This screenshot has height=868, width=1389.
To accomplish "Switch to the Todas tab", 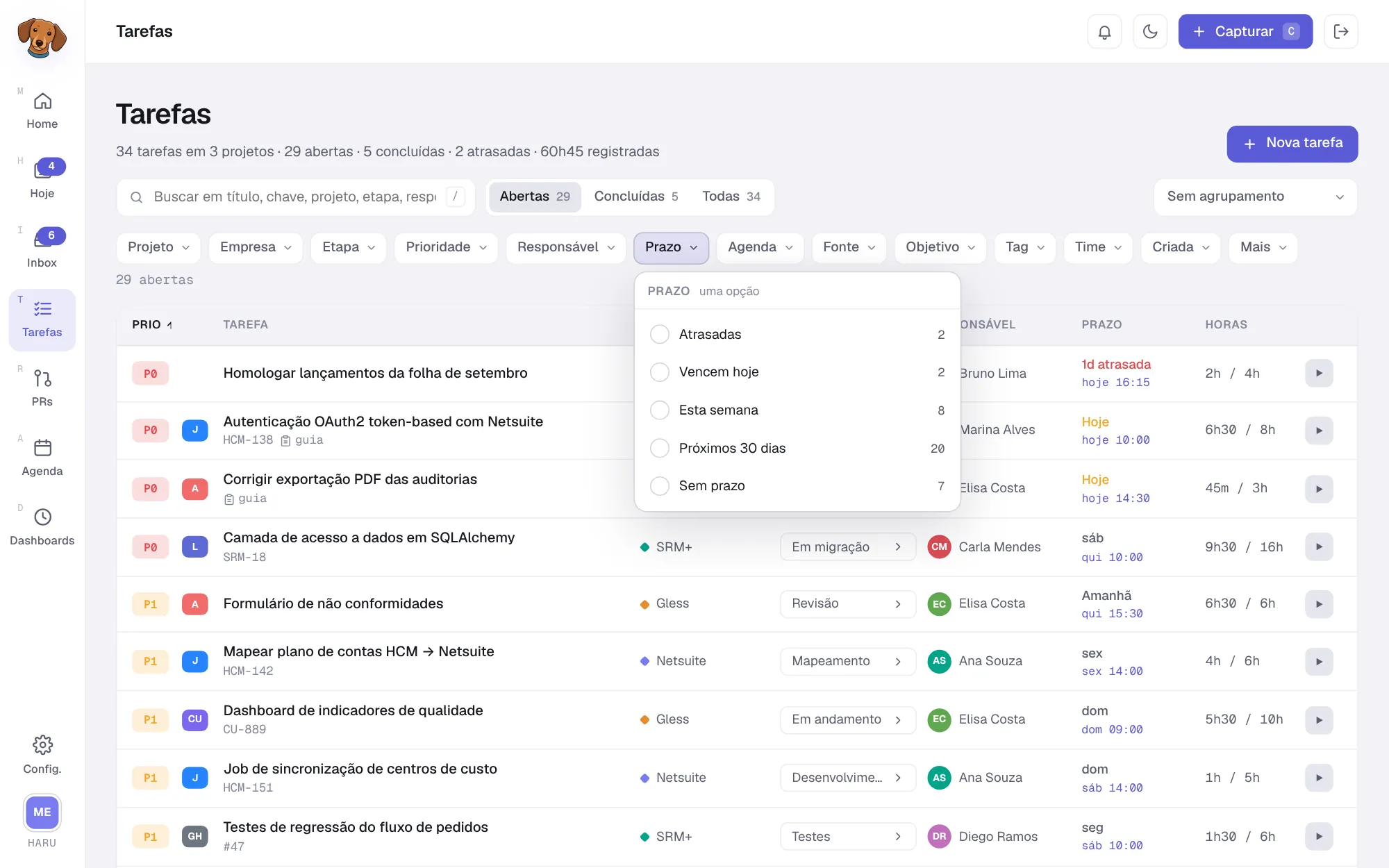I will (x=731, y=197).
